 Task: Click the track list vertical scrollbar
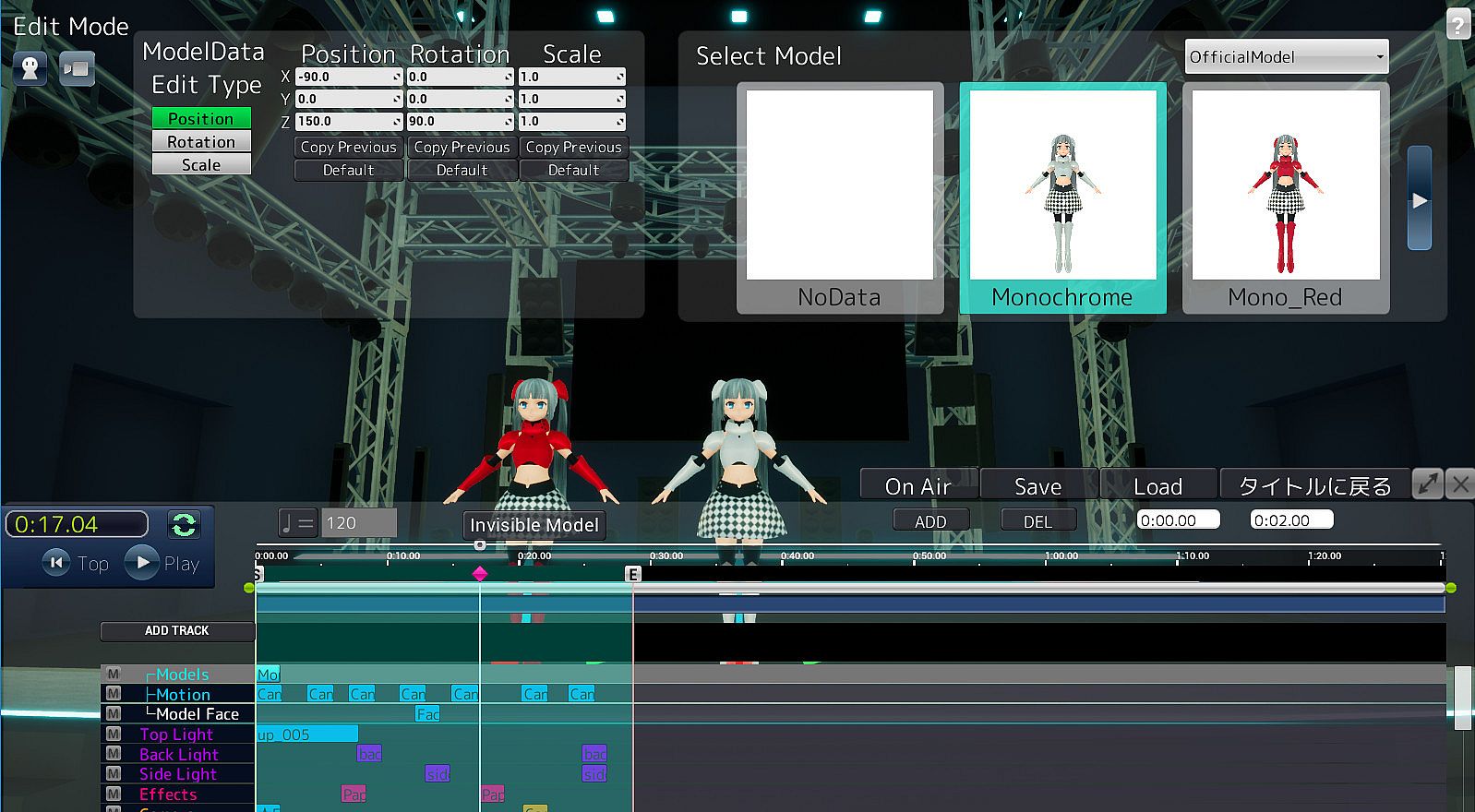1463,697
